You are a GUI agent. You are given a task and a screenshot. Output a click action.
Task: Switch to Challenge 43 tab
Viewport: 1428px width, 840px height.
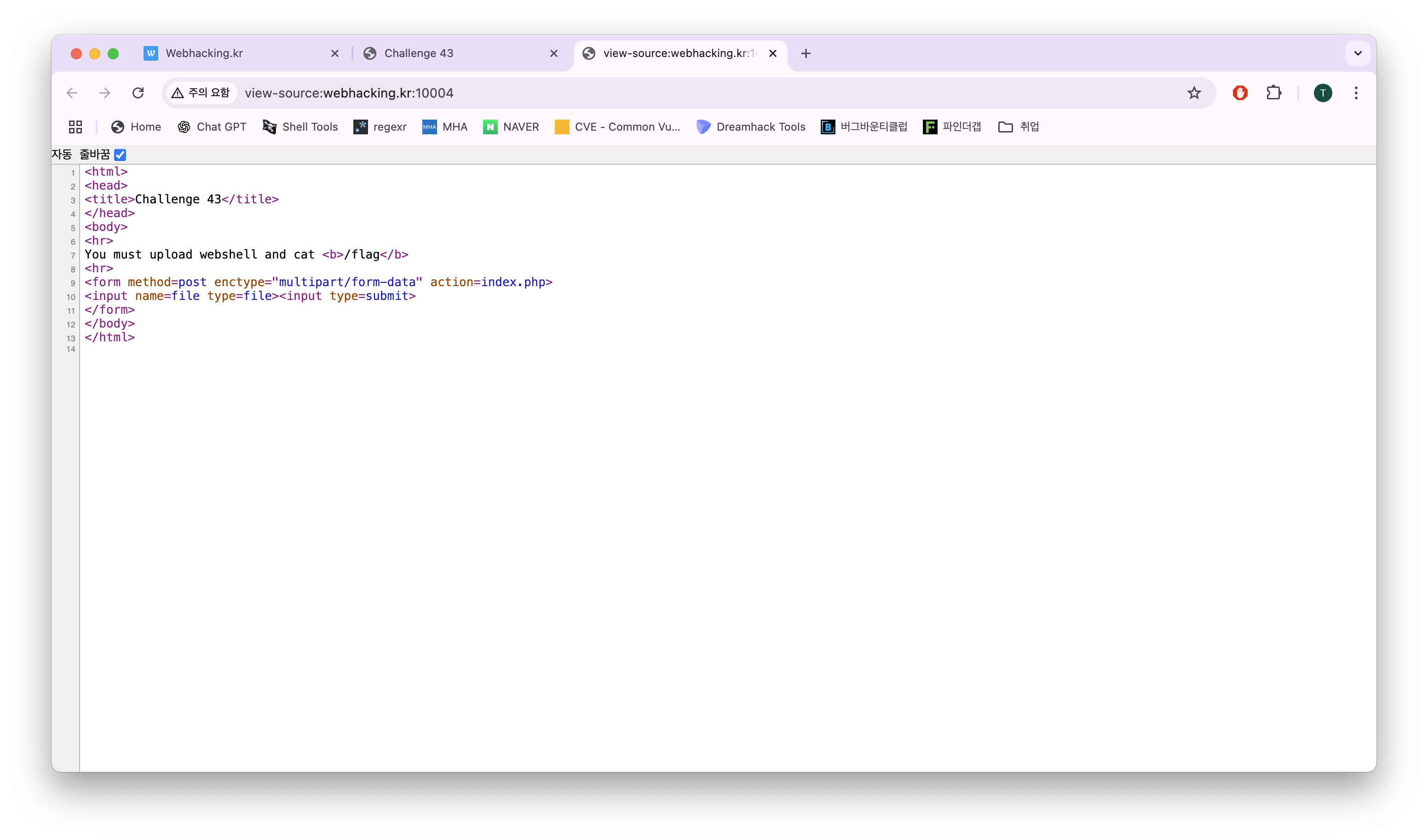[418, 53]
